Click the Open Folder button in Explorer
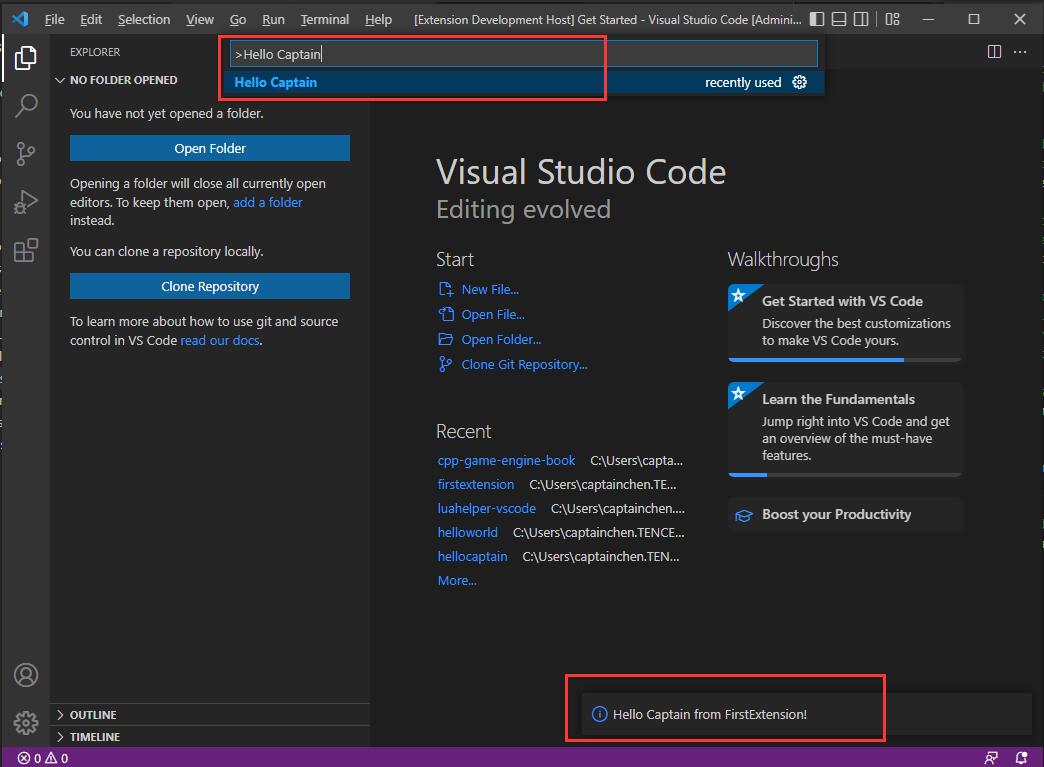 click(210, 148)
